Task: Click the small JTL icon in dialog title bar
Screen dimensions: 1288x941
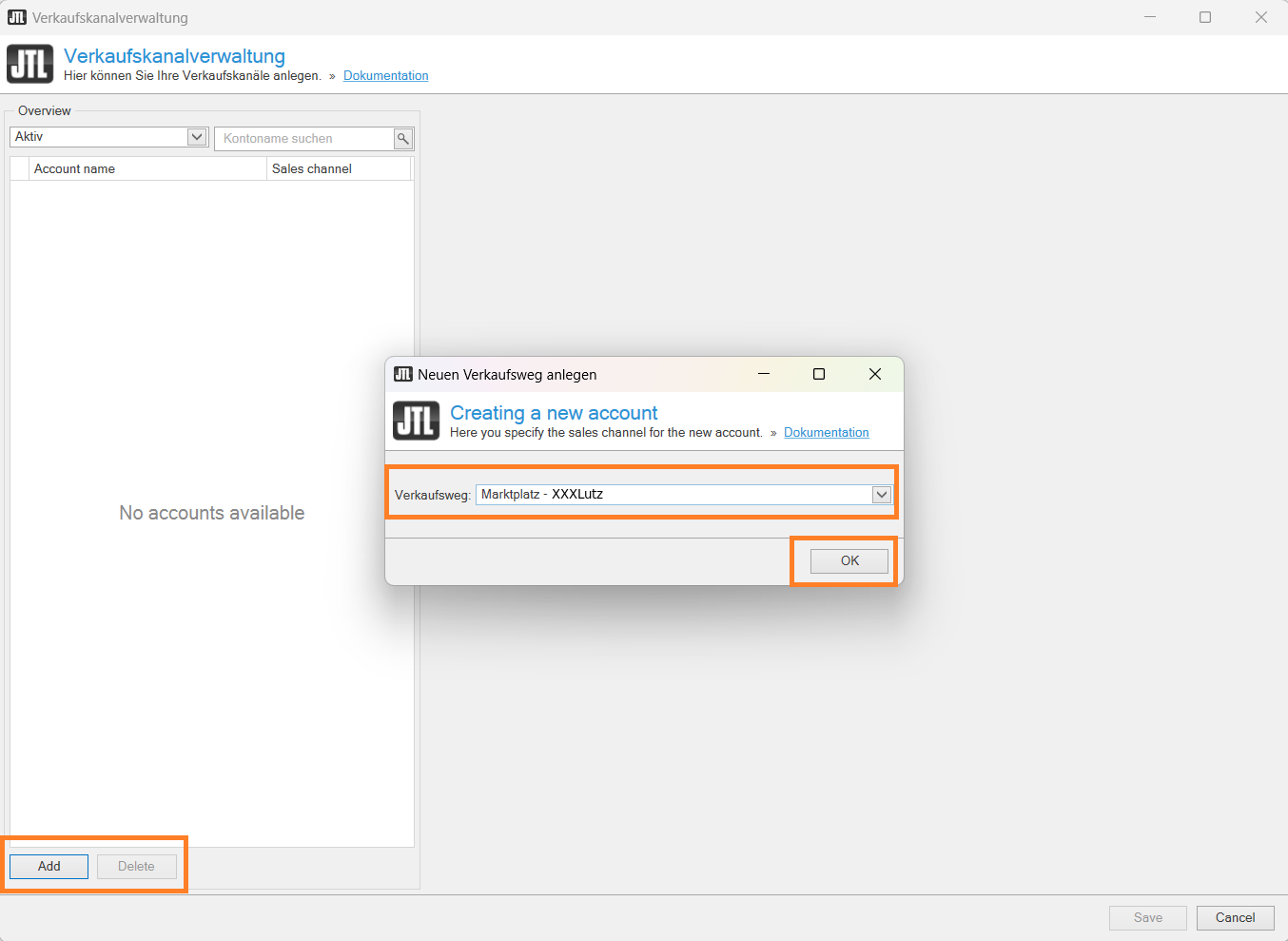Action: [403, 374]
